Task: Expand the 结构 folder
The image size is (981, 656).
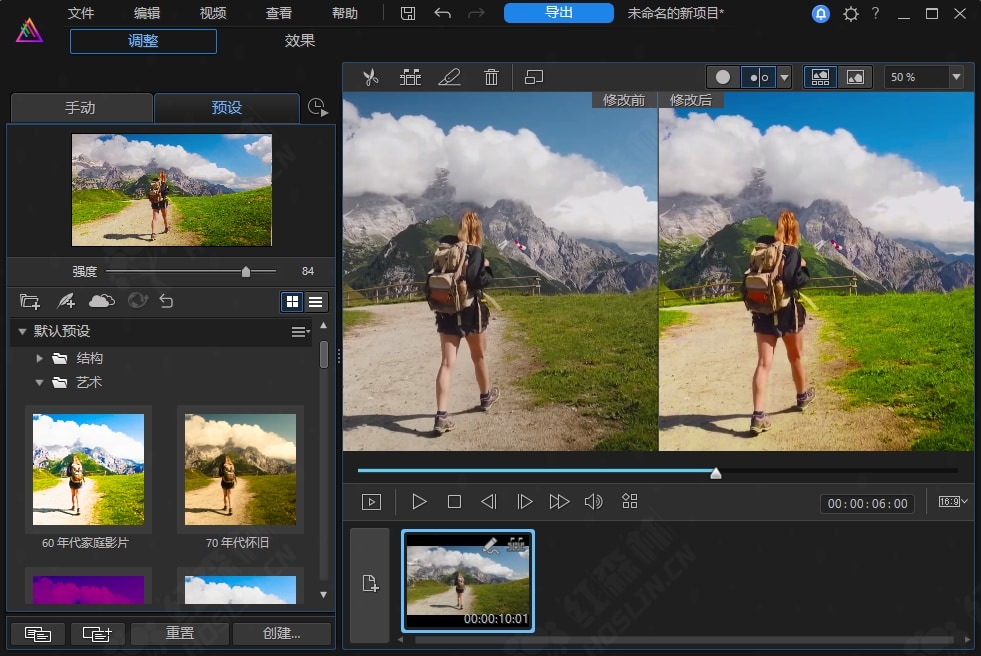Action: pyautogui.click(x=40, y=358)
